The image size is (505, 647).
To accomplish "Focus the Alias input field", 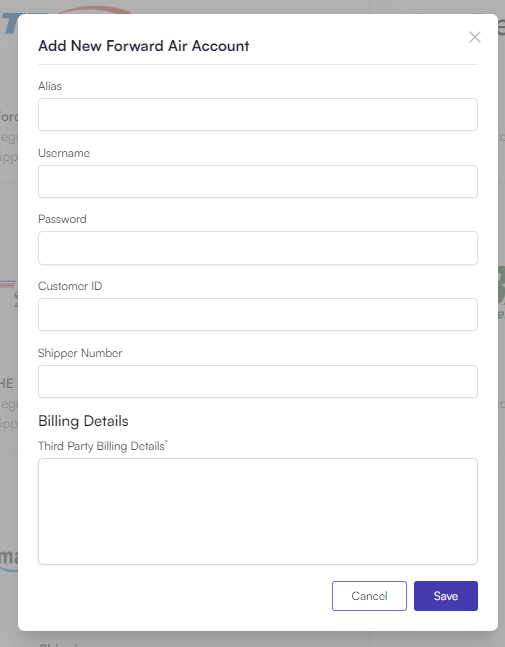I will 258,114.
